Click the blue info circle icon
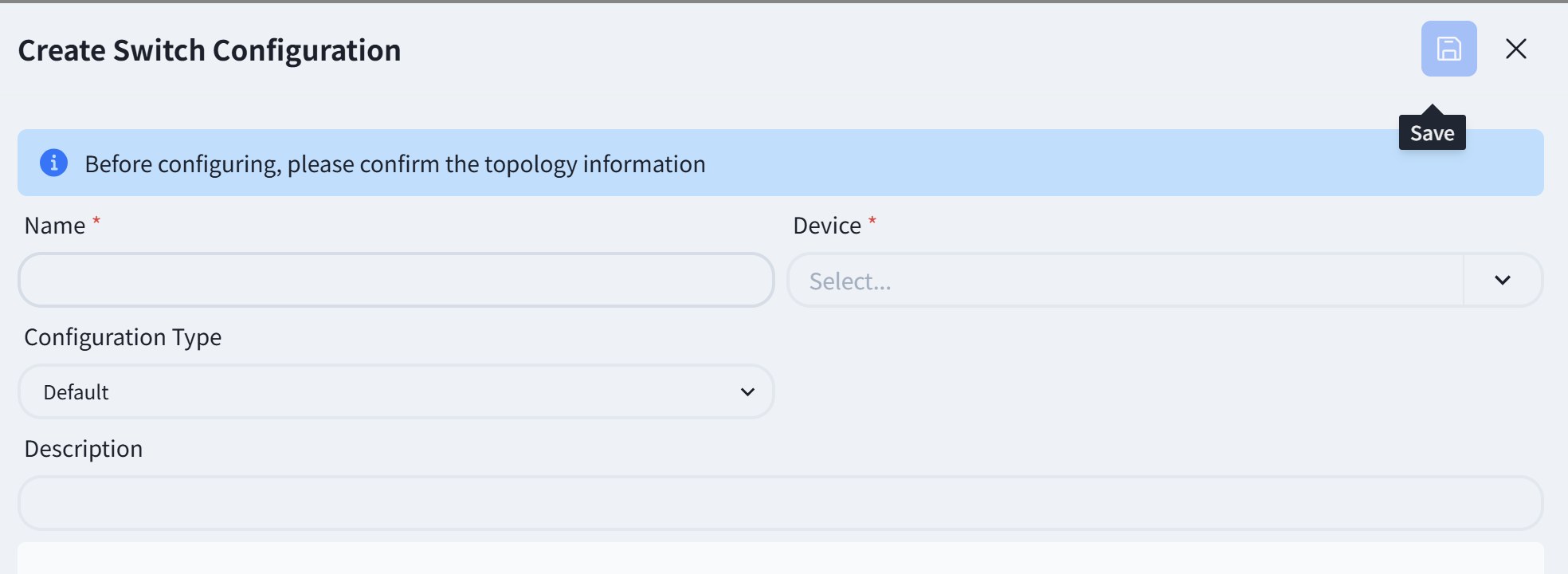 tap(53, 163)
